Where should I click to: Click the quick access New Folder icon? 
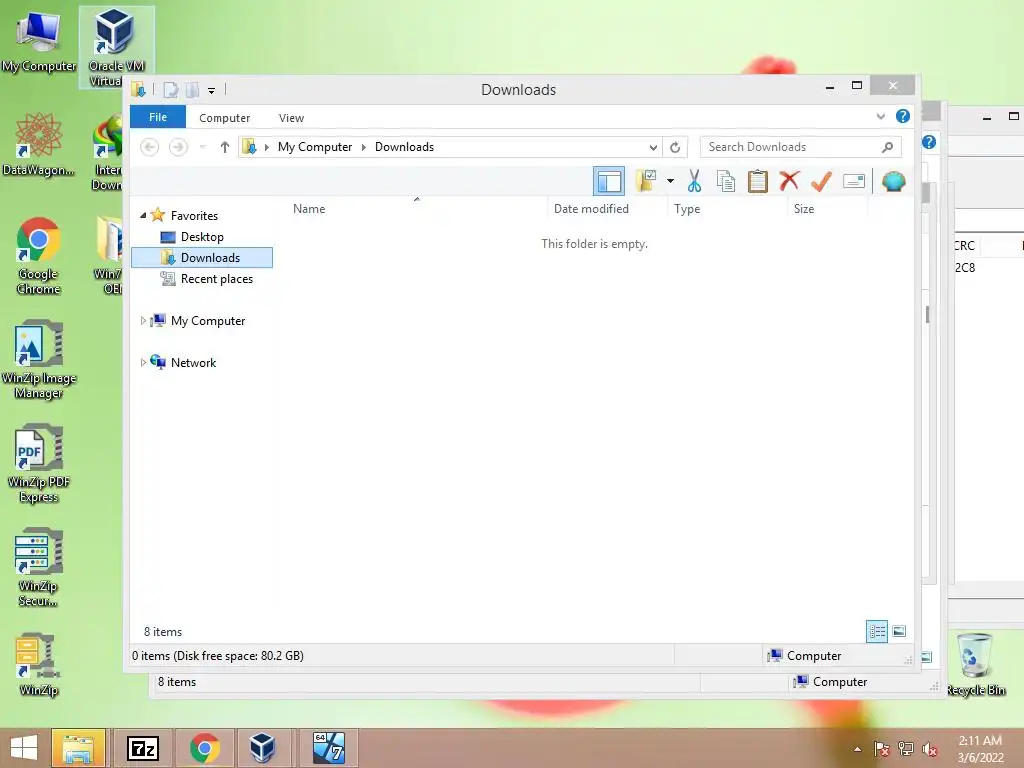192,90
